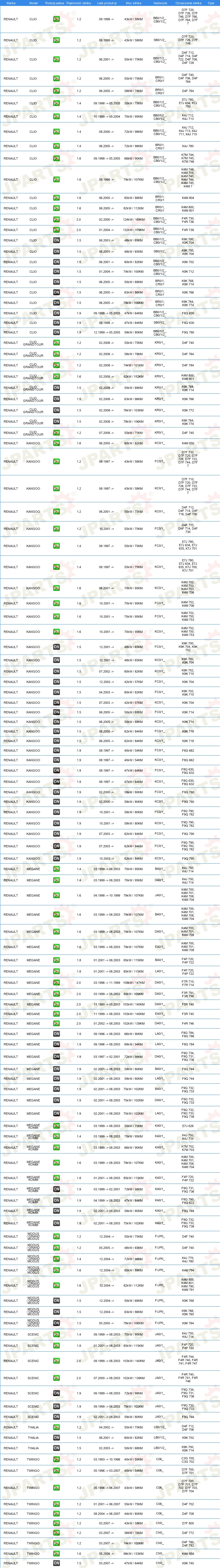Screen dimensions: 220x1568
Task: Select the F9Q 780 engine code cell
Action: coord(188,332)
